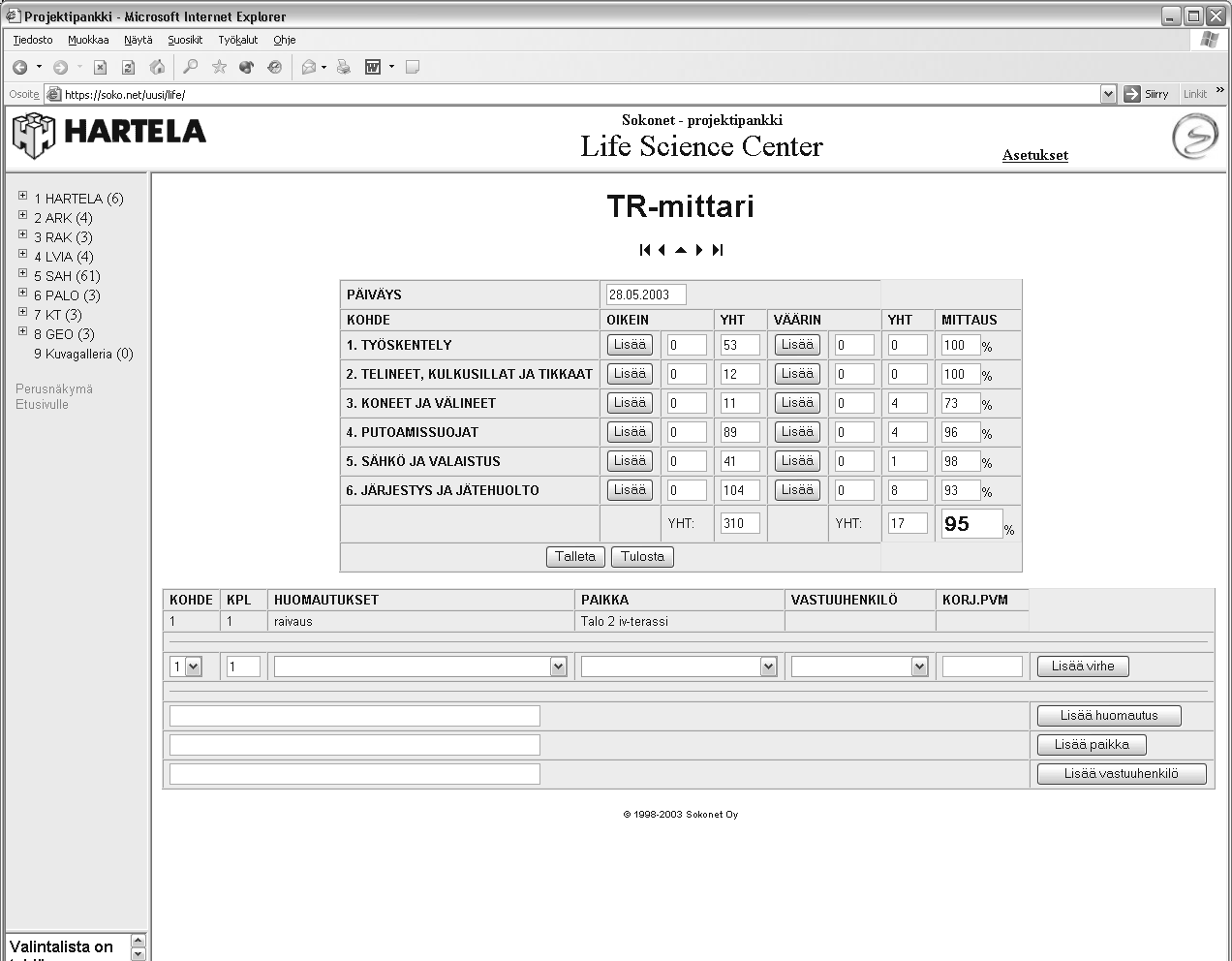Viewport: 1232px width, 961px height.
Task: Click the Talleta button
Action: pos(575,557)
